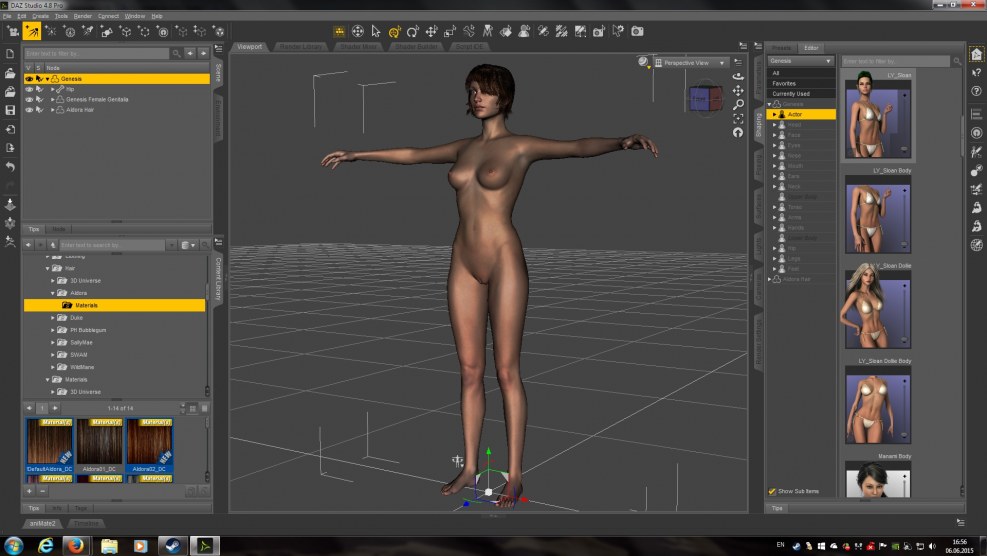Open the Create menu
This screenshot has height=556, width=987.
pyautogui.click(x=40, y=16)
